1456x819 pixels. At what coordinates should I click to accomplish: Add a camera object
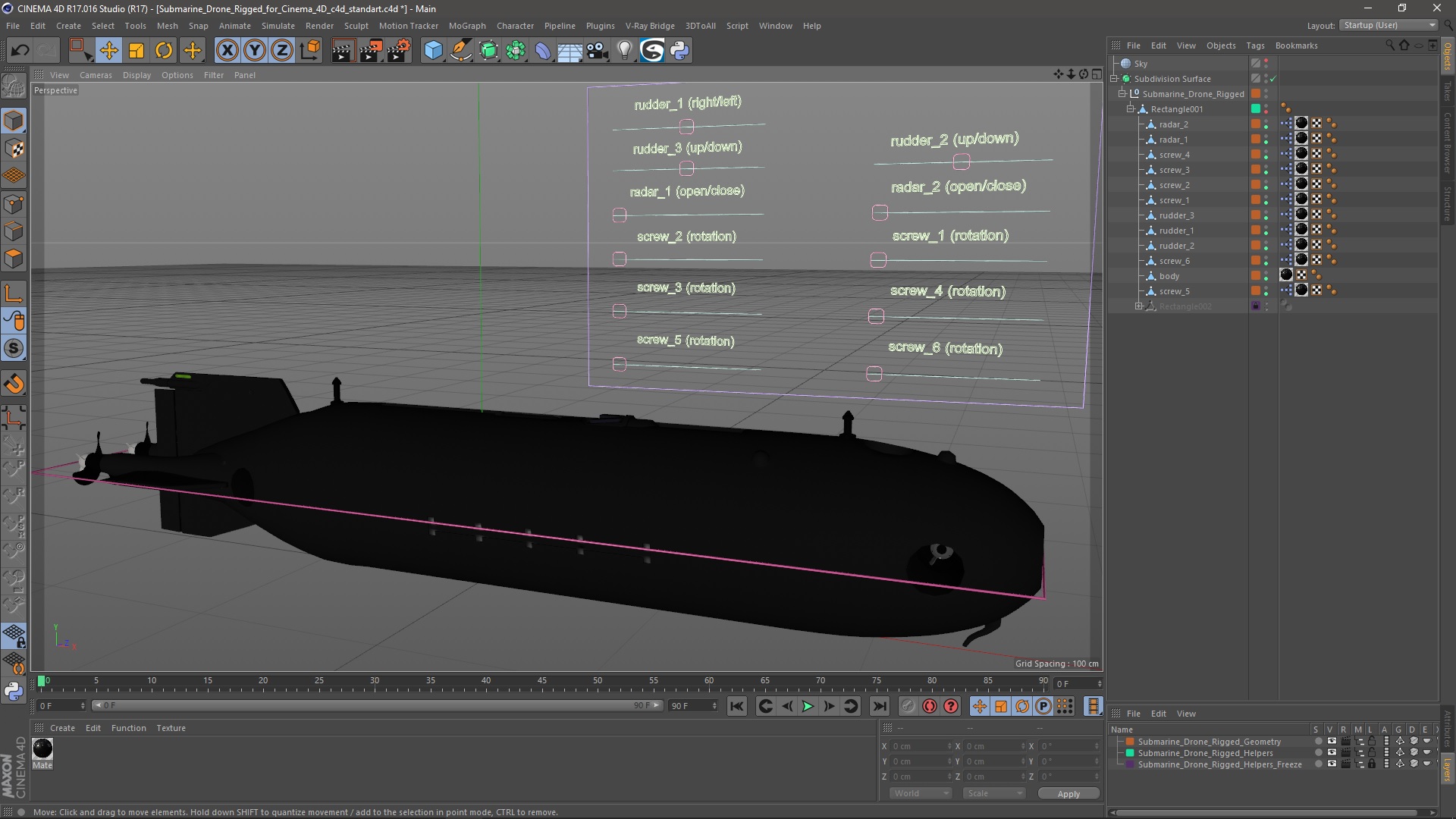click(597, 51)
